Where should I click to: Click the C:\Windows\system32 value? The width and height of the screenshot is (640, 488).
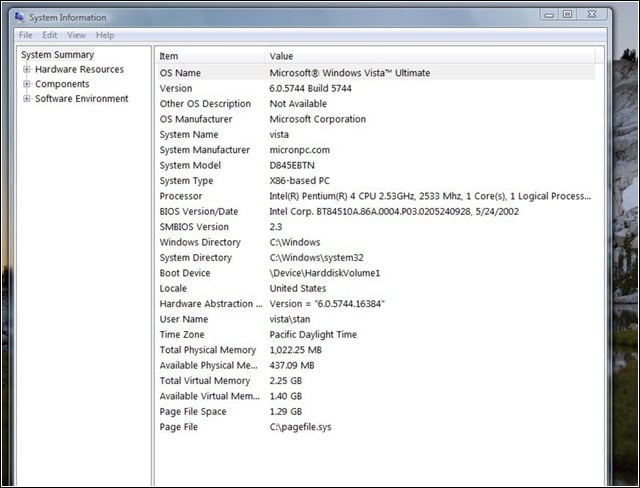[316, 258]
